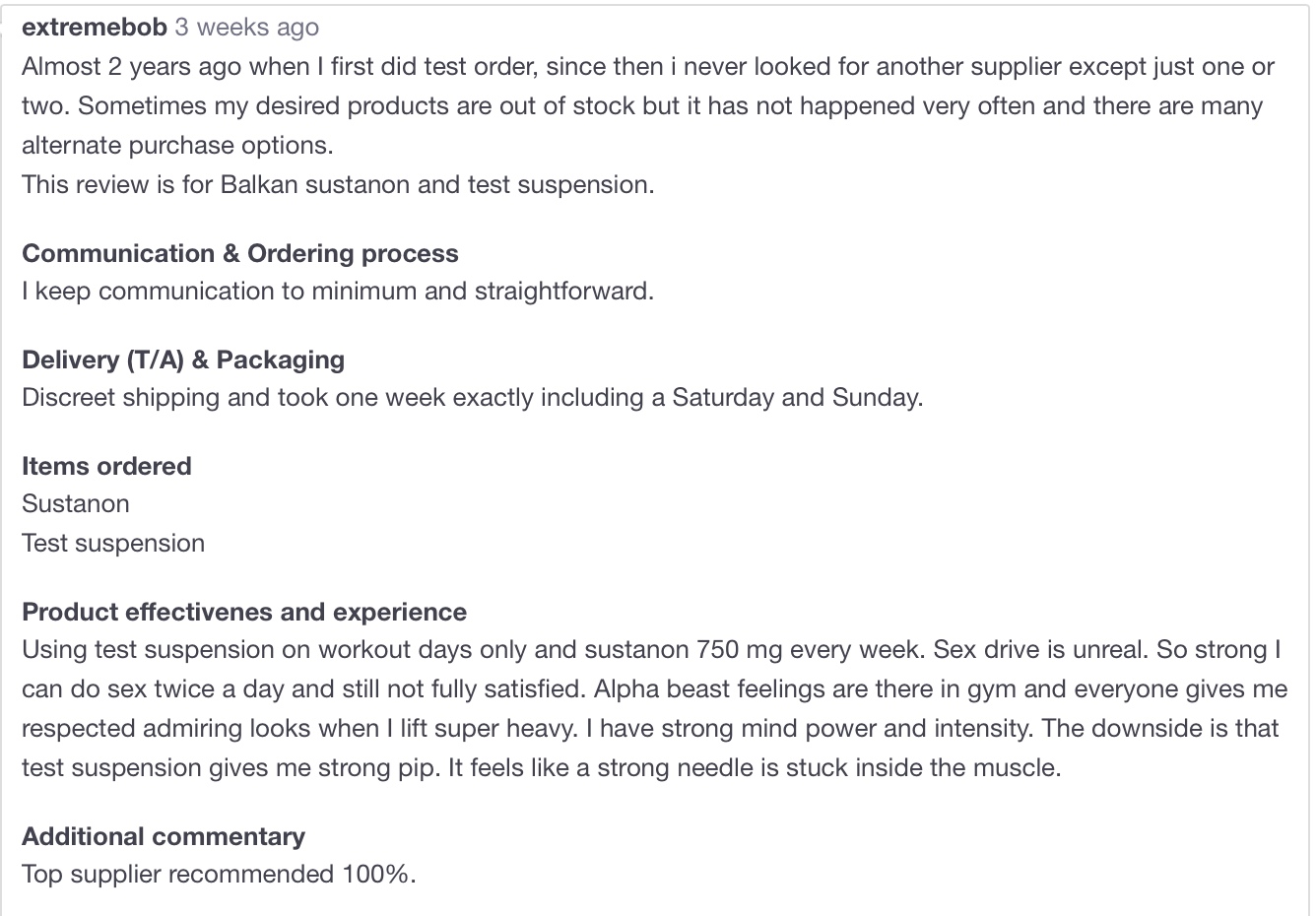The width and height of the screenshot is (1316, 916).
Task: Click the line "This review is for Balkan sustanon"
Action: click(338, 184)
